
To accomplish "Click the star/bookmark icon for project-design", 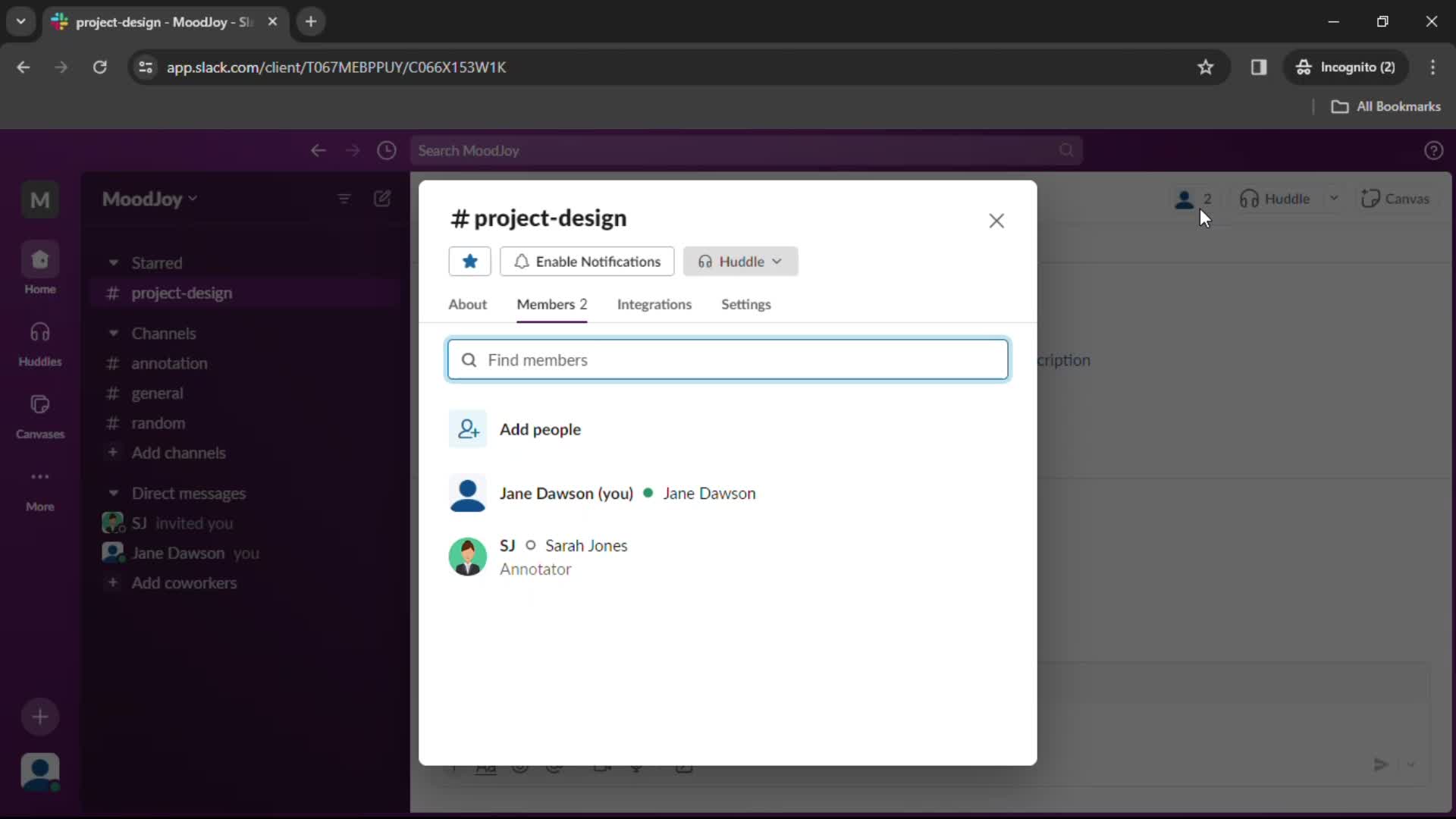I will [x=470, y=261].
